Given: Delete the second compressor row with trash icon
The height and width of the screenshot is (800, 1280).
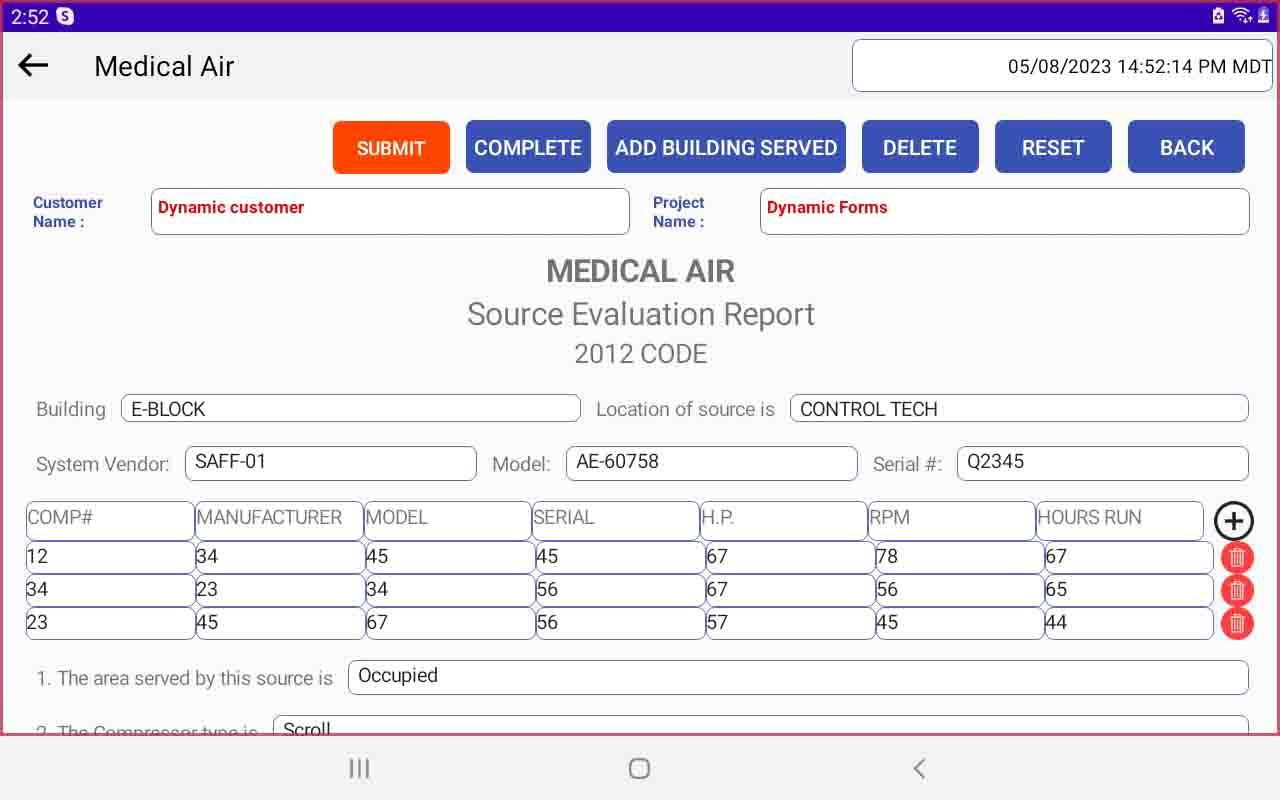Looking at the screenshot, I should point(1237,590).
